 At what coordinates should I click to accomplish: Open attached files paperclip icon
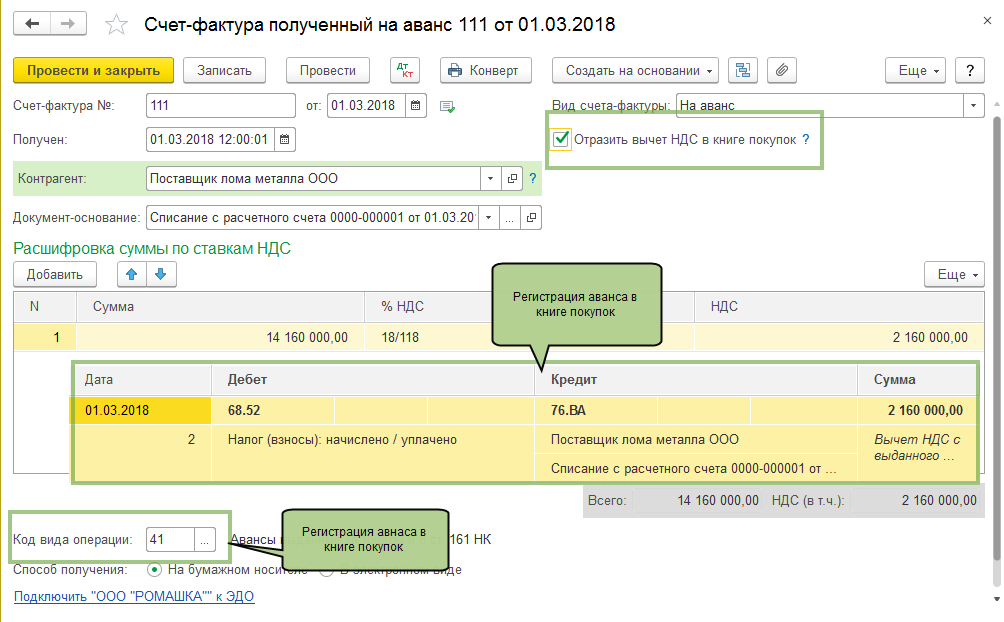click(x=782, y=70)
